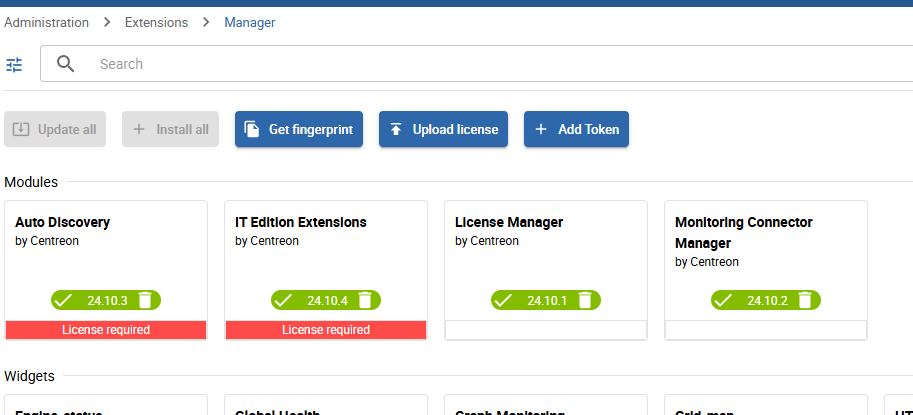The image size is (913, 415).
Task: Click the plus icon in Install all
Action: (x=139, y=129)
